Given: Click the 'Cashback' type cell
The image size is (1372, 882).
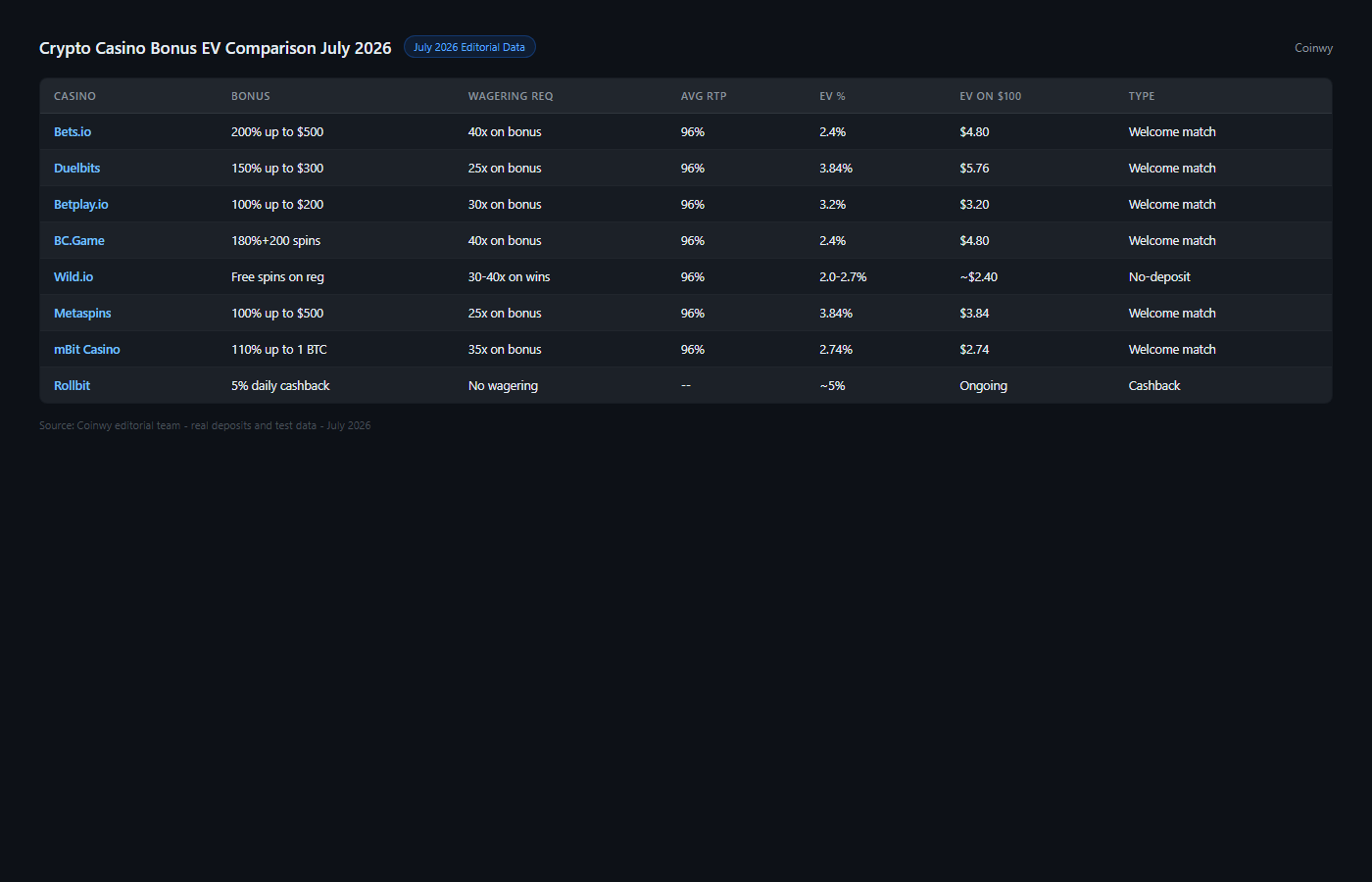Looking at the screenshot, I should click(x=1154, y=386).
